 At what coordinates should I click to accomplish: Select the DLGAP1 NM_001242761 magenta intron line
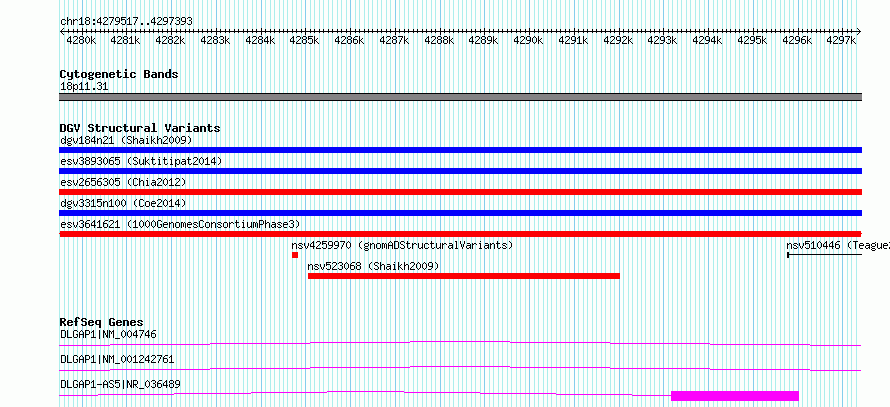(x=460, y=368)
